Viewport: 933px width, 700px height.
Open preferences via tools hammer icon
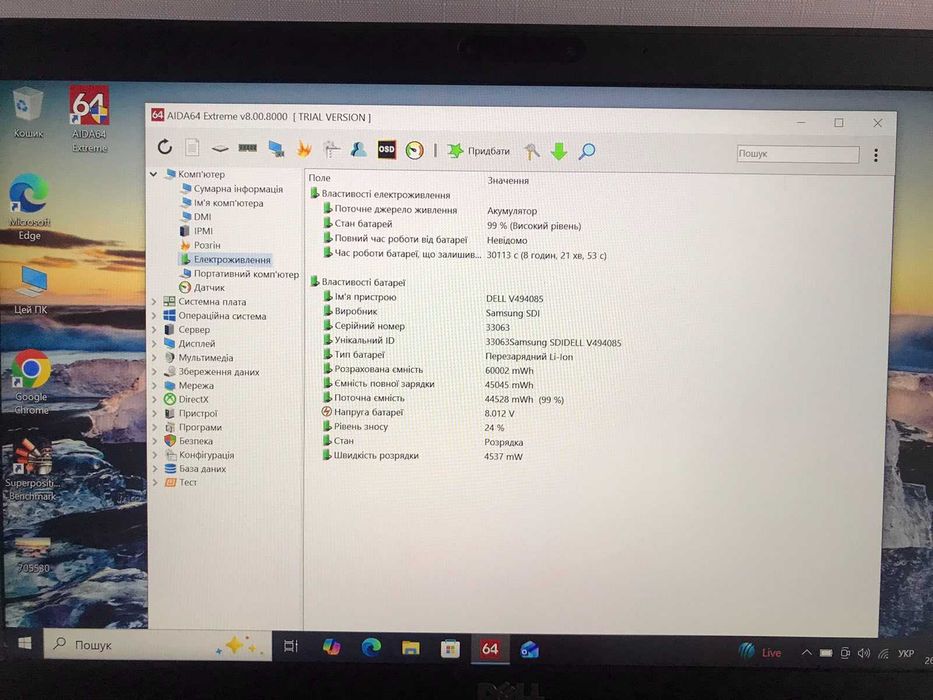531,151
